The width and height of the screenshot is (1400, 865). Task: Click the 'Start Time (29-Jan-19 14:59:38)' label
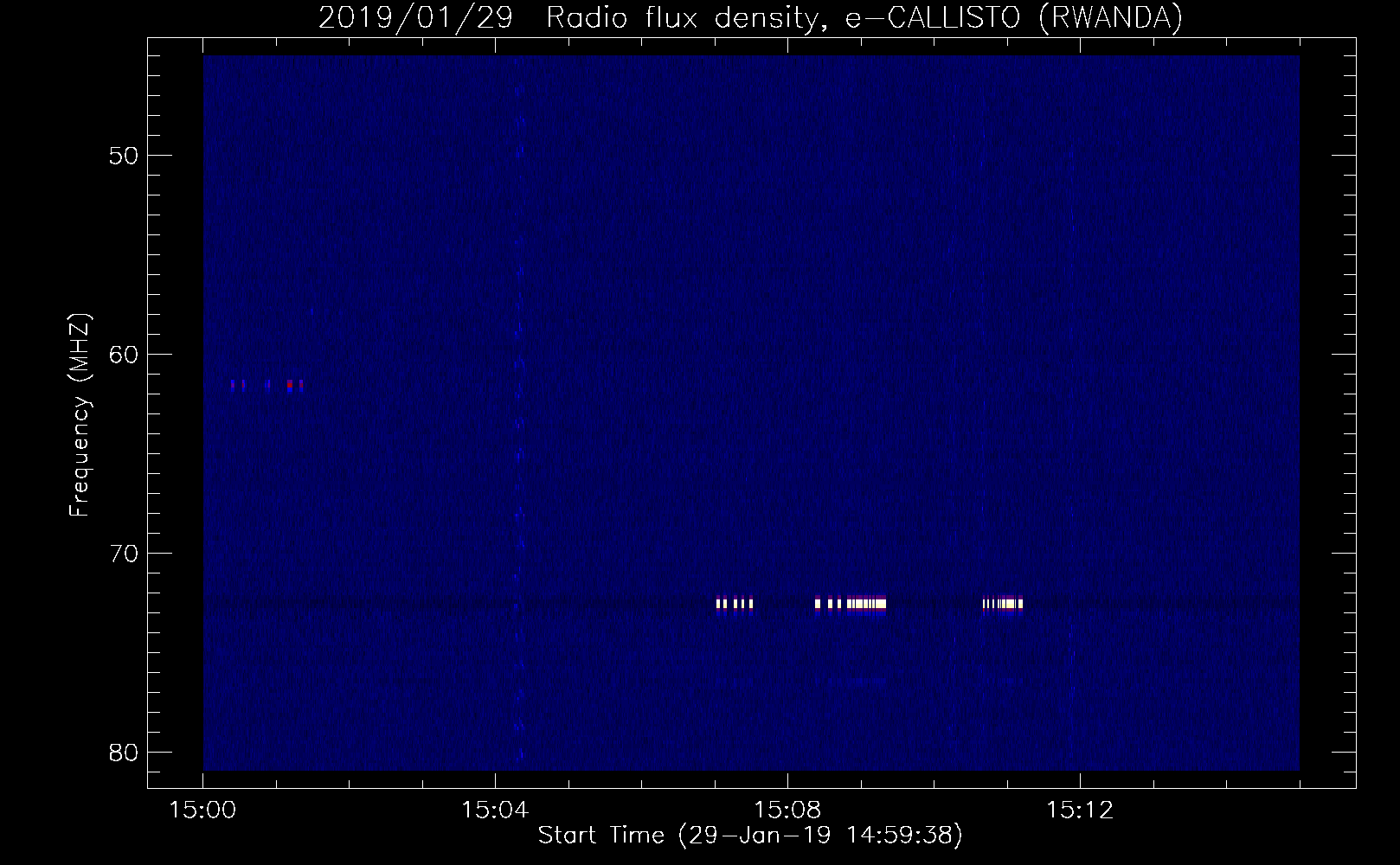click(x=750, y=836)
